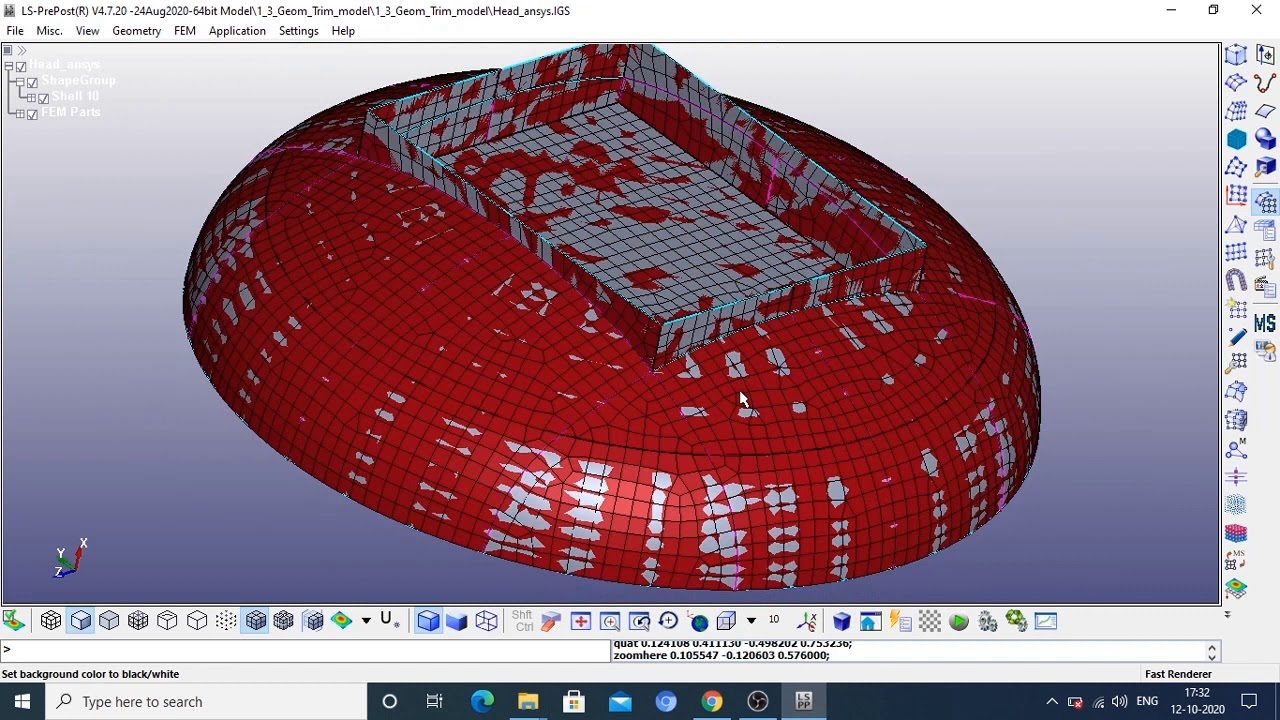Open the Application menu
This screenshot has height=720, width=1280.
coord(237,31)
